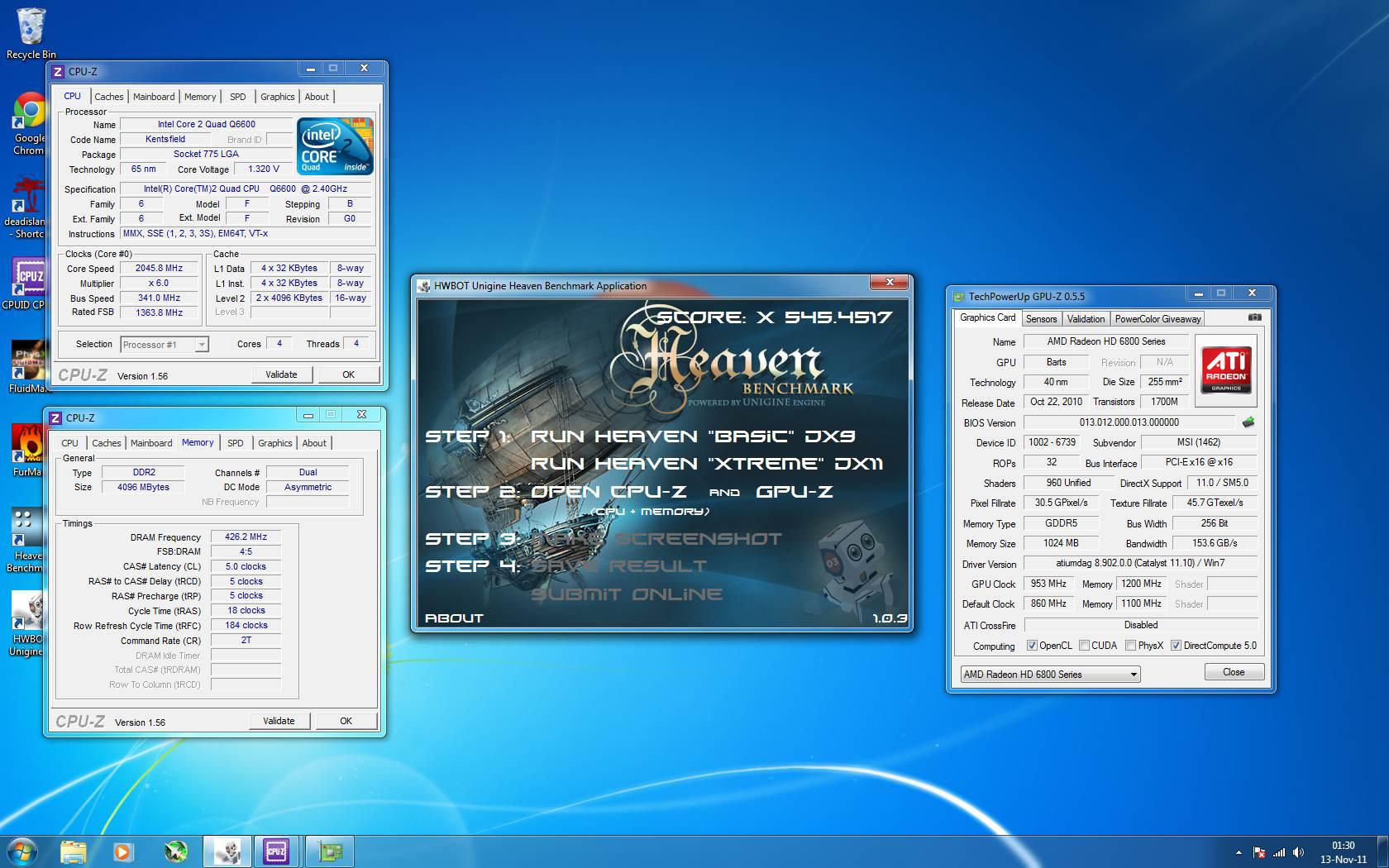The height and width of the screenshot is (868, 1389).
Task: Click the HWBOT Heaven taskbar button
Action: pos(227,851)
